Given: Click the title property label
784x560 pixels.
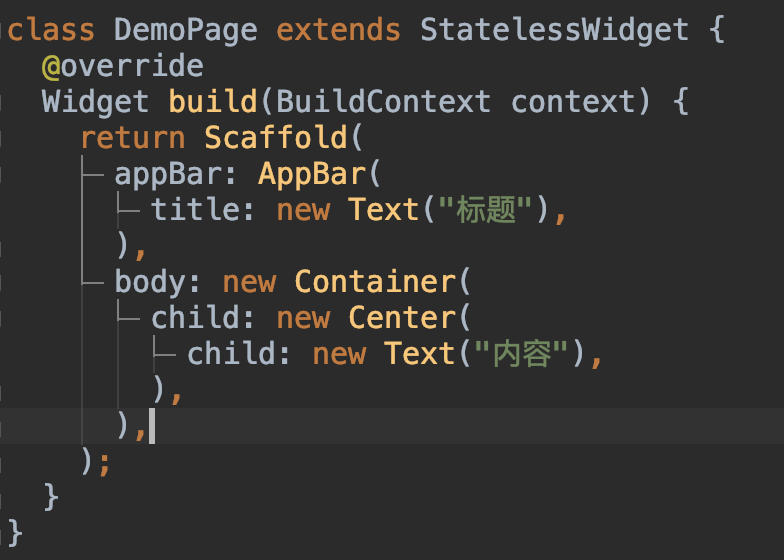Looking at the screenshot, I should (196, 209).
